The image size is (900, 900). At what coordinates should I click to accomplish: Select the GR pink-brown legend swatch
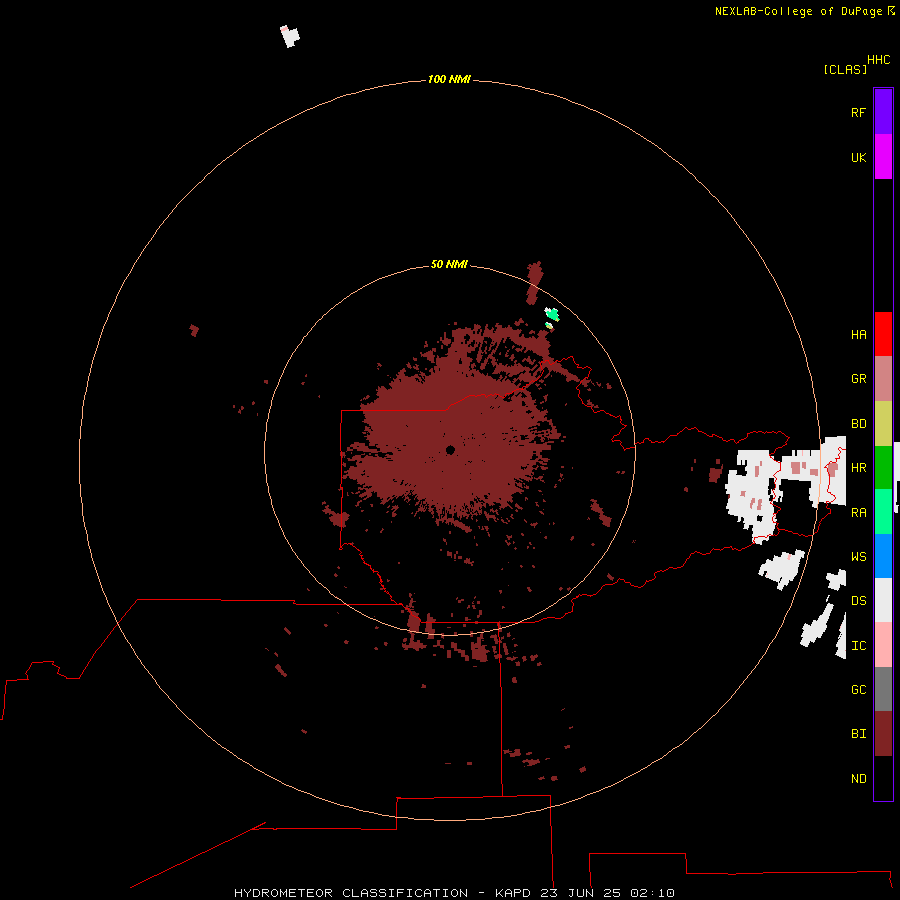click(x=883, y=379)
